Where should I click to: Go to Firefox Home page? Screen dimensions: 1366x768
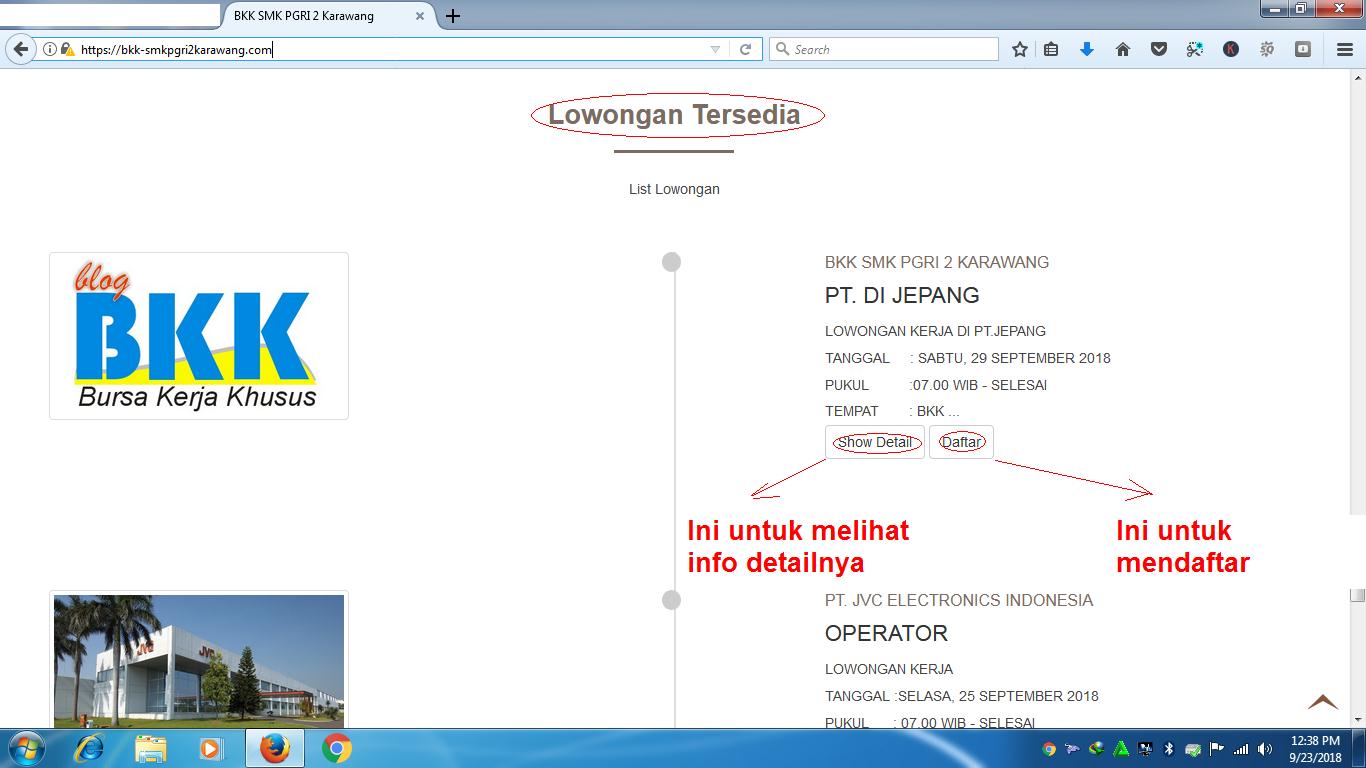pos(1123,49)
